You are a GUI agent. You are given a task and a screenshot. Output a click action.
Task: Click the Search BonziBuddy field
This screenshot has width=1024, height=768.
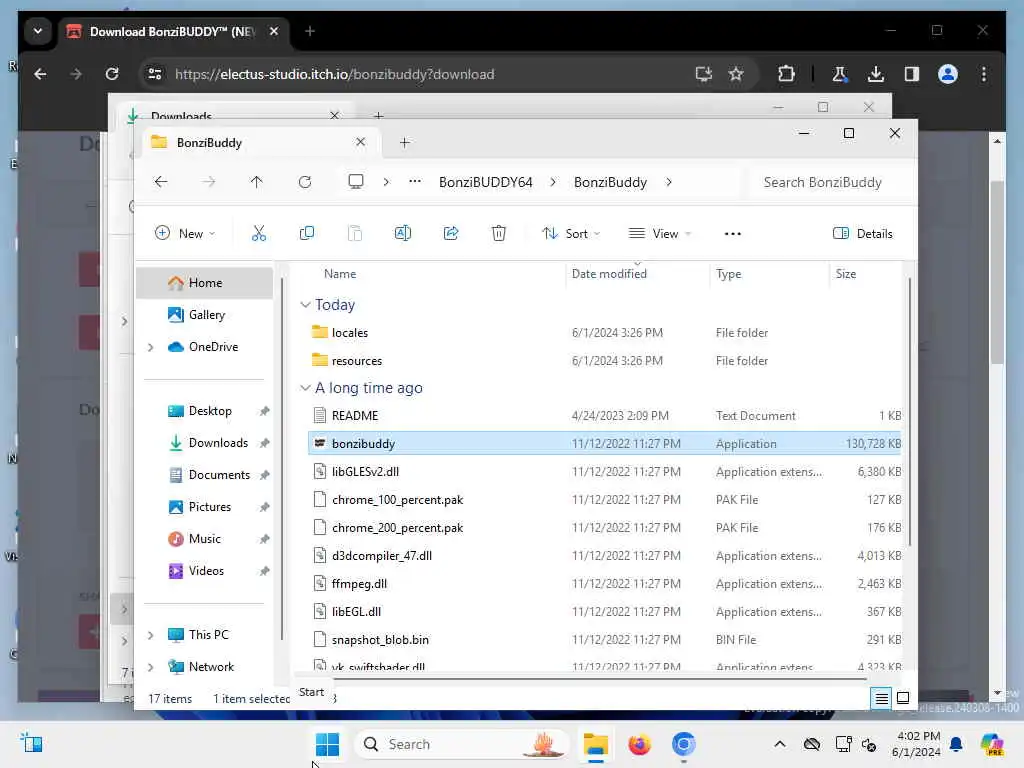829,182
